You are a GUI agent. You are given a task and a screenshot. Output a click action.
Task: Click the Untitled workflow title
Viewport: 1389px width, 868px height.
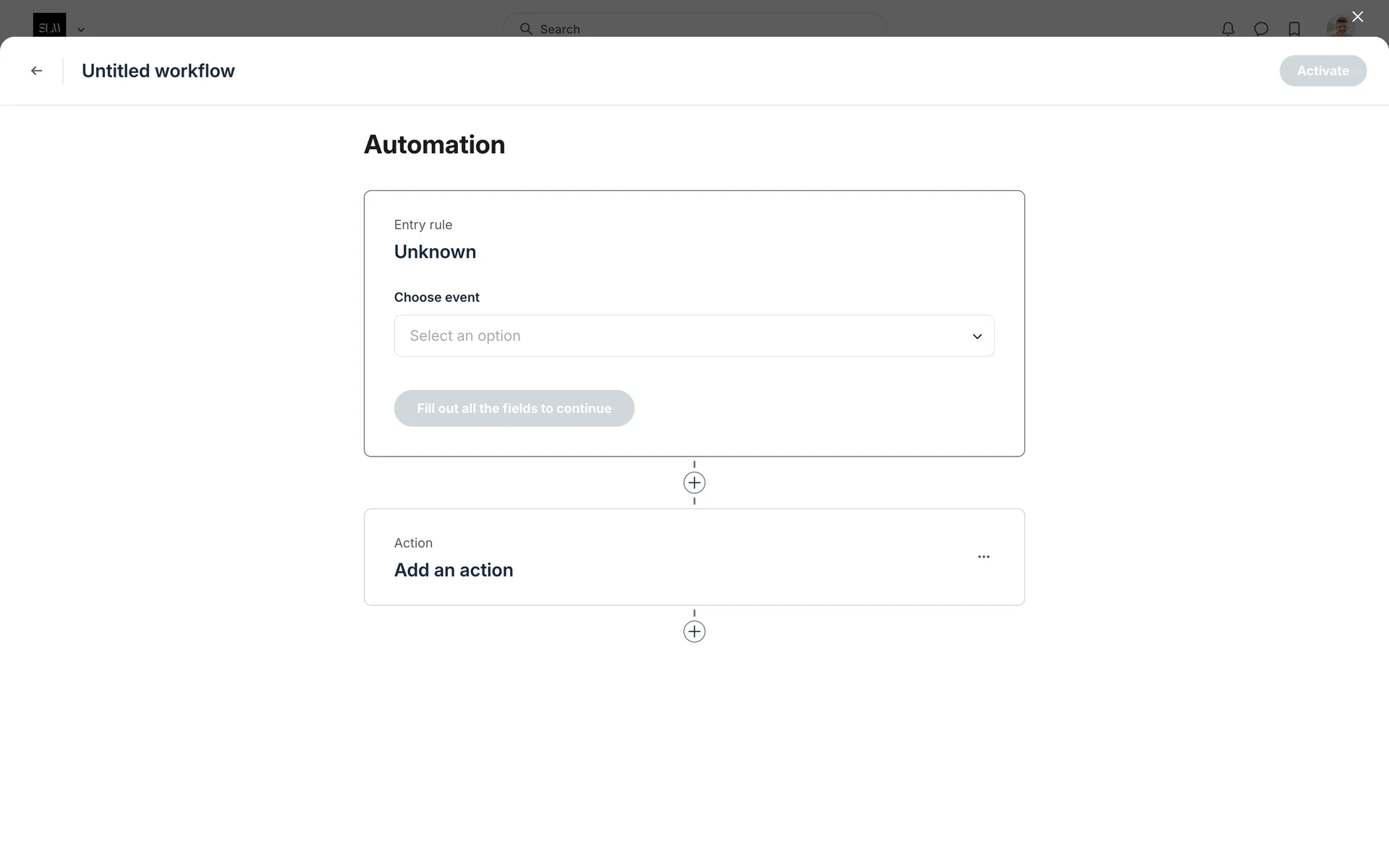pos(158,71)
